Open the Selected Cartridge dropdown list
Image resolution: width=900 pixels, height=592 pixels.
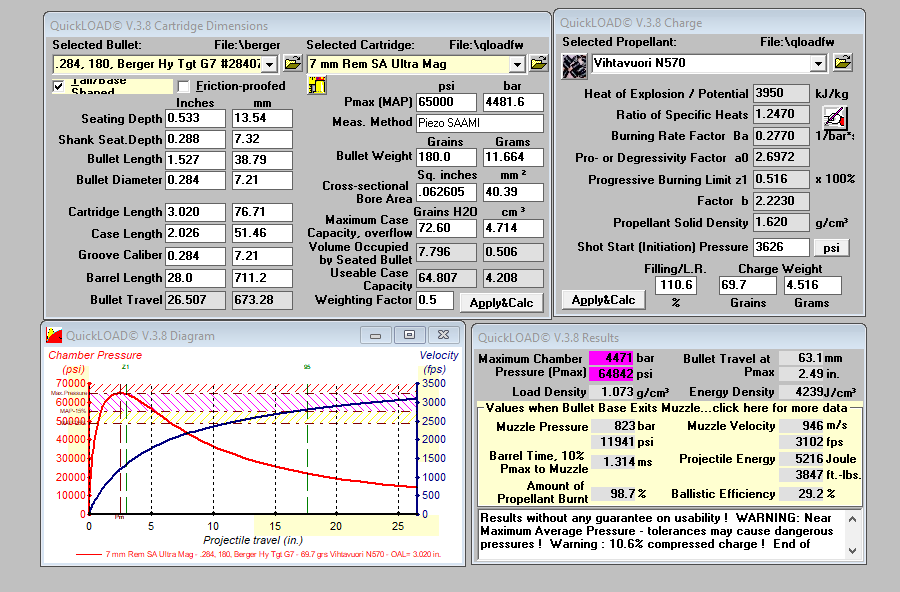coord(516,64)
